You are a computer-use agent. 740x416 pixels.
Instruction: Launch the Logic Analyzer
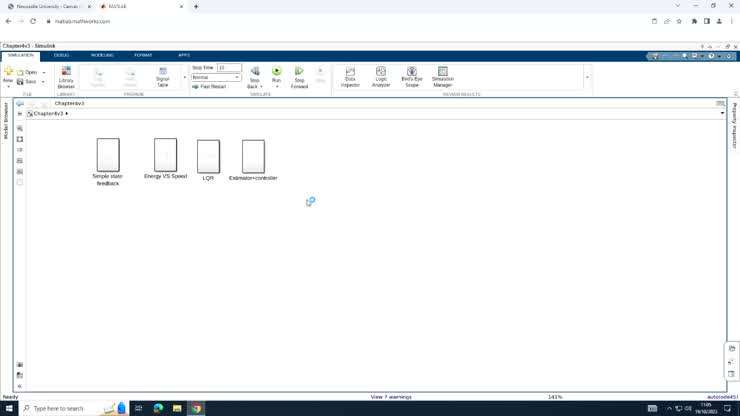click(381, 76)
